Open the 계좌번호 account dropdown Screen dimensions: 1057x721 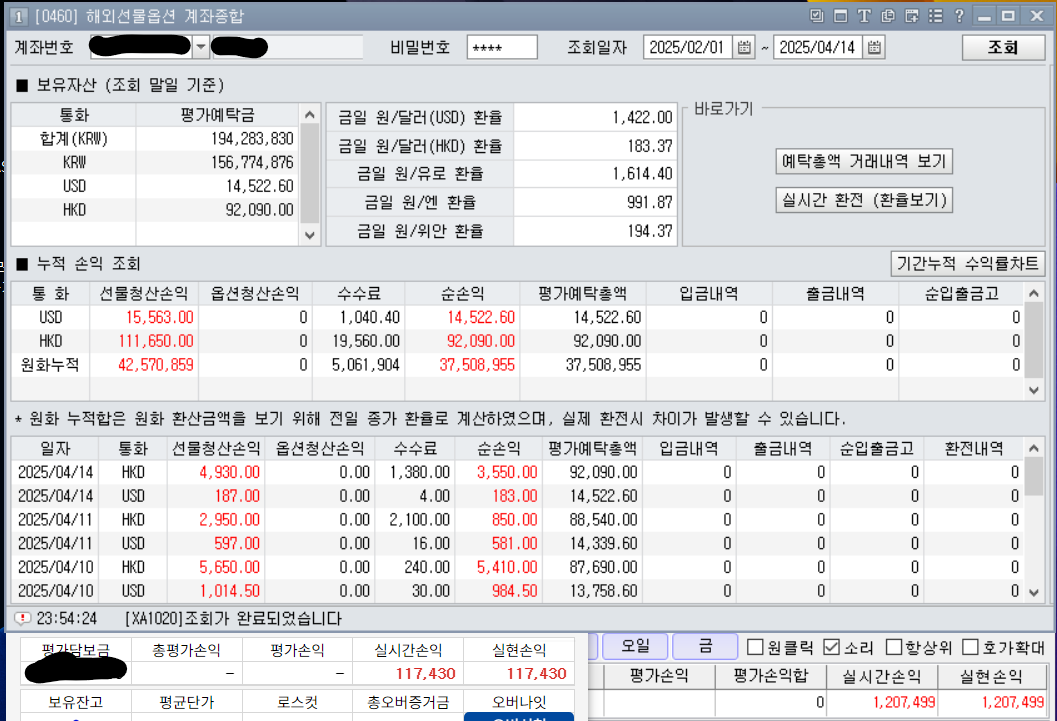[201, 47]
